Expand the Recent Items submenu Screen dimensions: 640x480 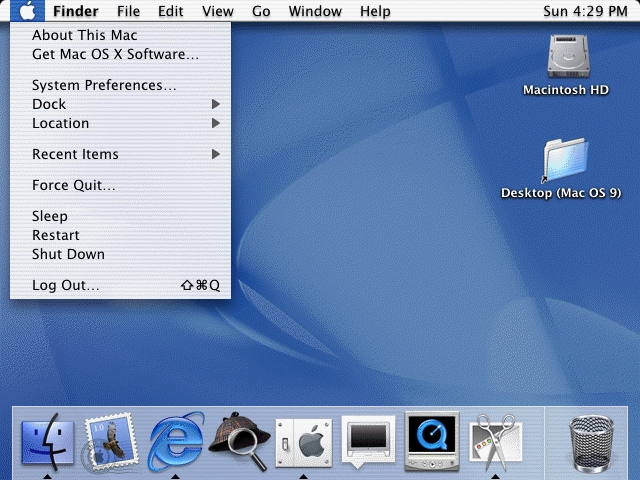[x=120, y=154]
